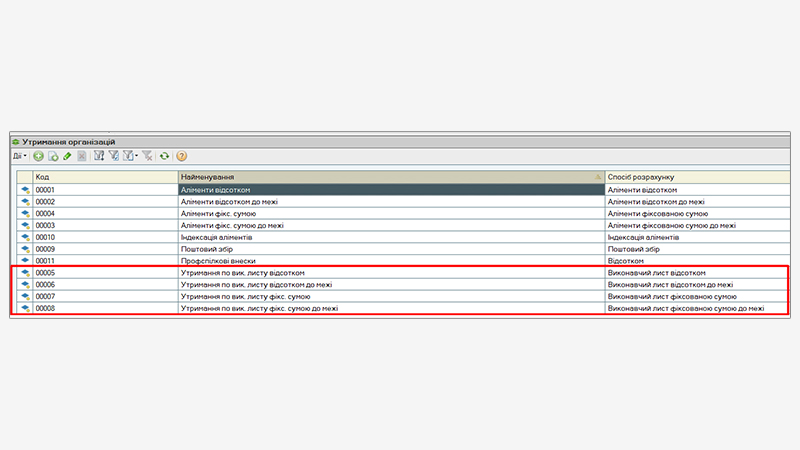The height and width of the screenshot is (450, 800).
Task: Click the Disable filter icon
Action: (147, 156)
